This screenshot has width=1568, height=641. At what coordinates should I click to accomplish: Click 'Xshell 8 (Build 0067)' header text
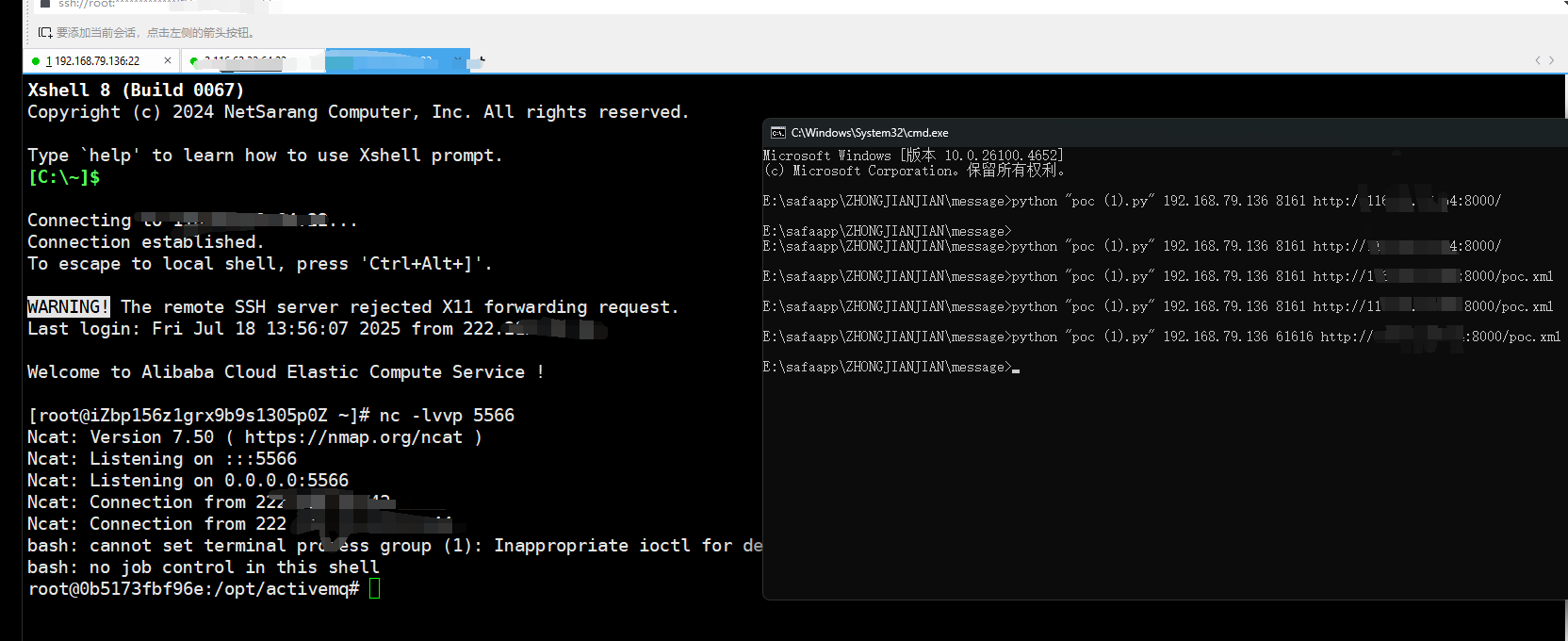[x=136, y=90]
